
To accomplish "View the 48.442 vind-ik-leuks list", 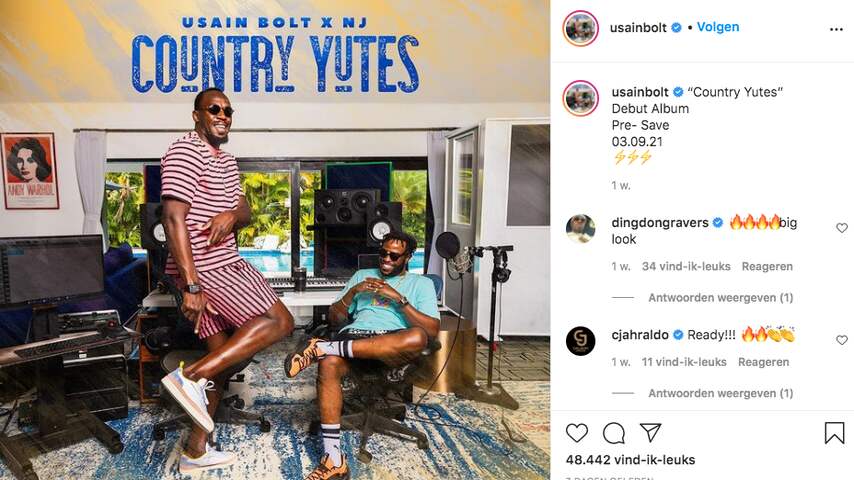I will (x=630, y=460).
